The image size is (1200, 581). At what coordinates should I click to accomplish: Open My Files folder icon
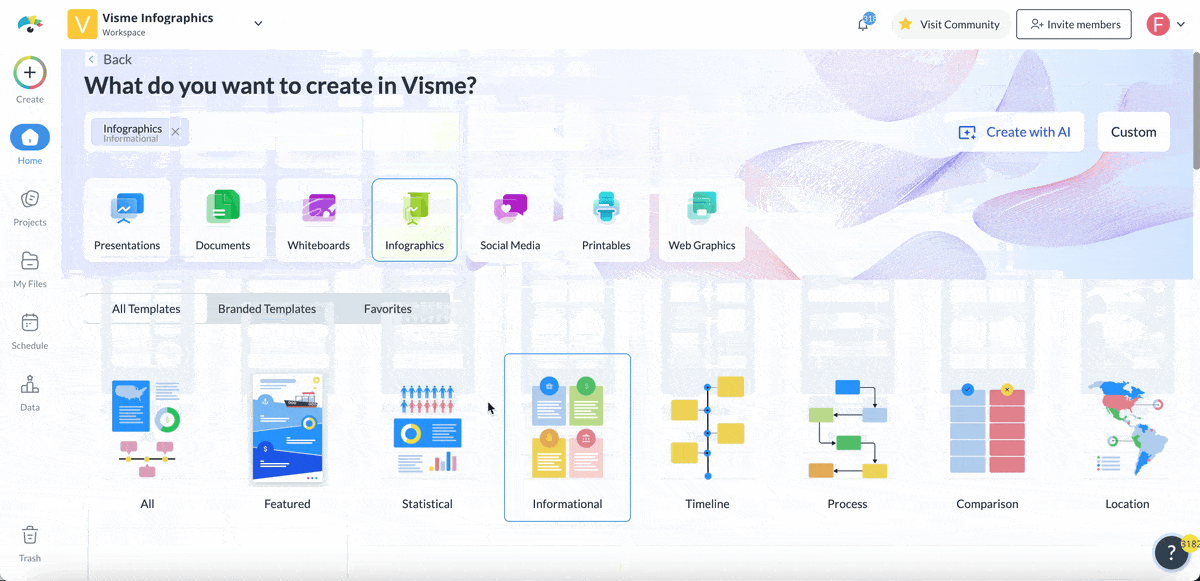(30, 262)
